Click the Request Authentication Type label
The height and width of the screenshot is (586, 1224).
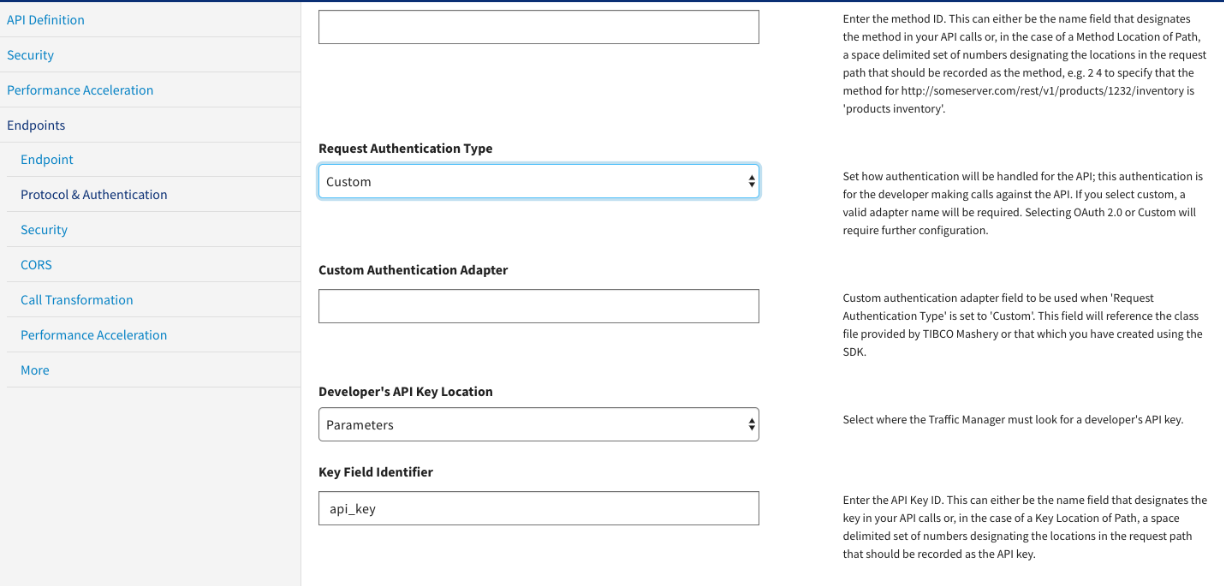[x=405, y=148]
